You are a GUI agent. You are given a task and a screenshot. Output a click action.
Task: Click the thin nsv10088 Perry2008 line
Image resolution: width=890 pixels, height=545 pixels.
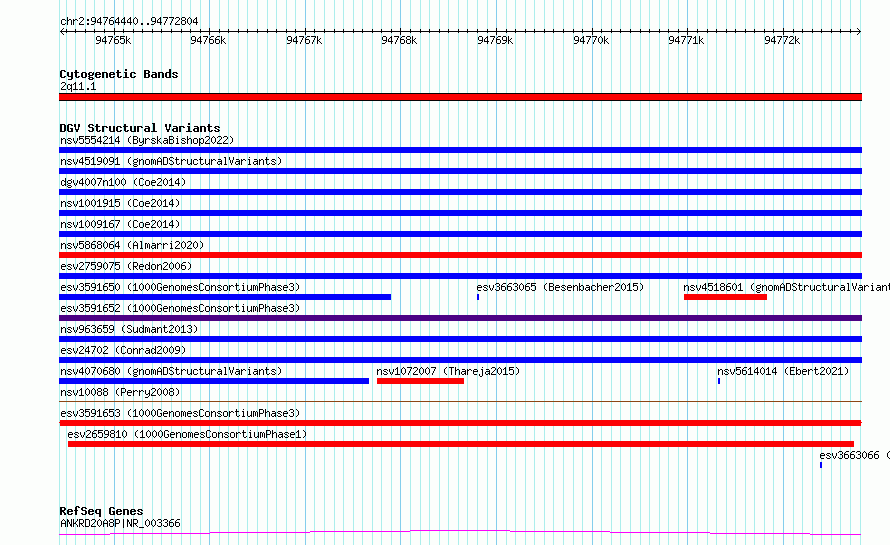pos(460,401)
